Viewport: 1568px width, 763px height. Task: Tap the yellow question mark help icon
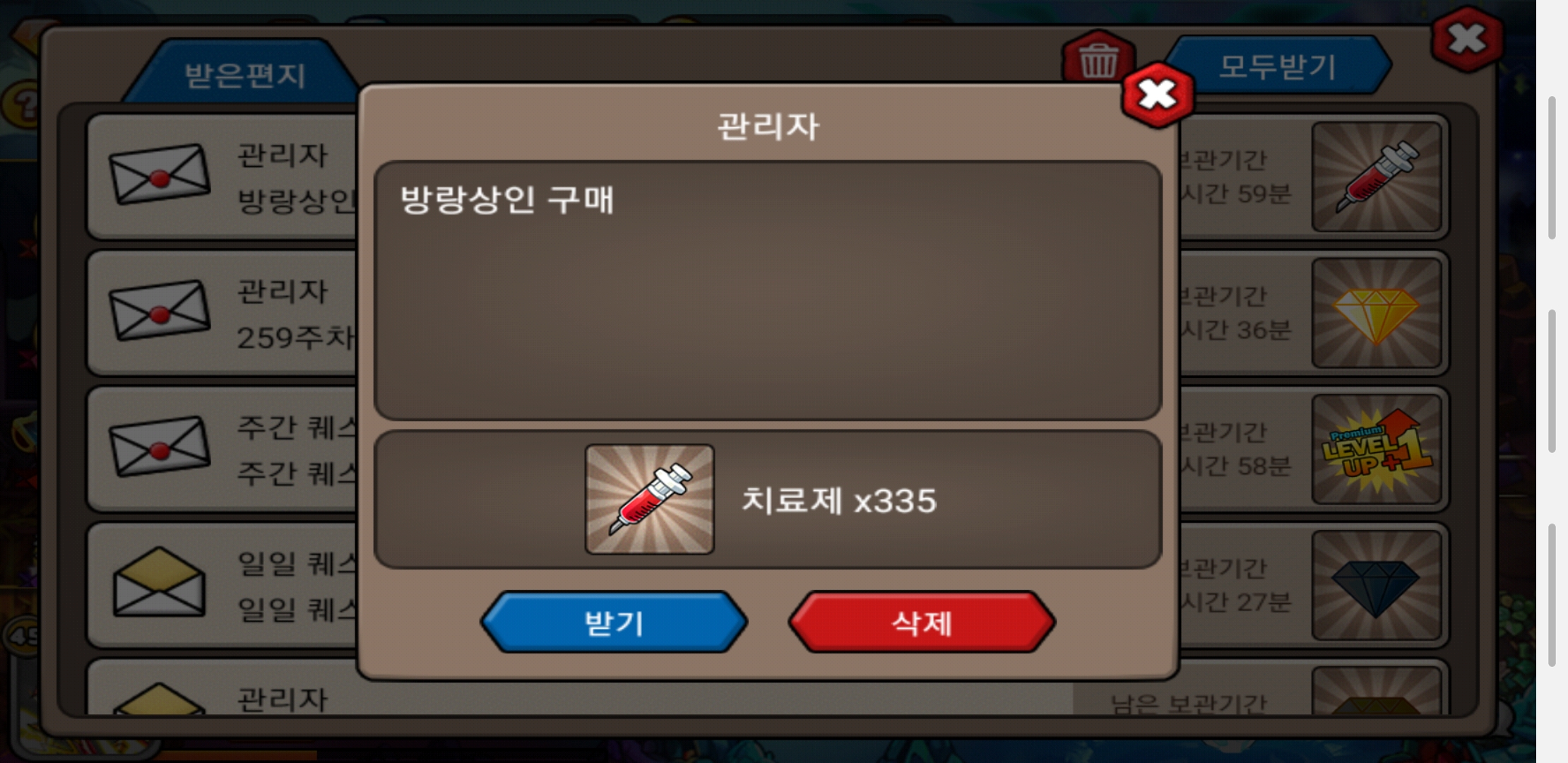pyautogui.click(x=20, y=106)
